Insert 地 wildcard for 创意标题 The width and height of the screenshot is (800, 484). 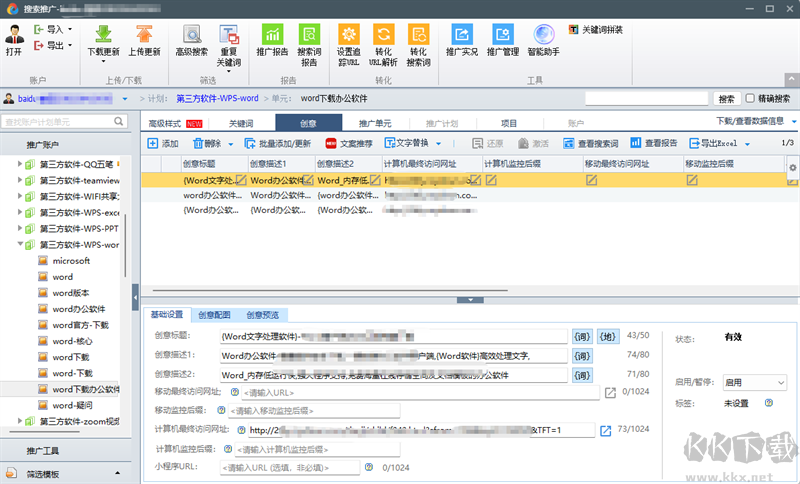(608, 337)
